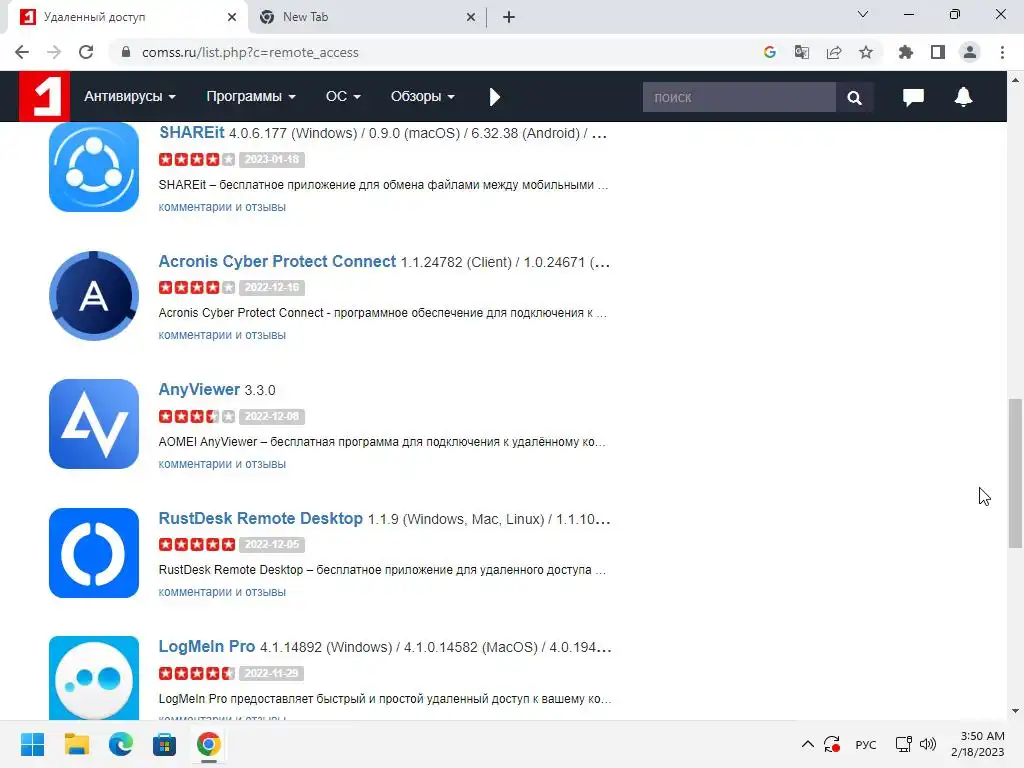Click the padlock site info icon

(x=126, y=52)
